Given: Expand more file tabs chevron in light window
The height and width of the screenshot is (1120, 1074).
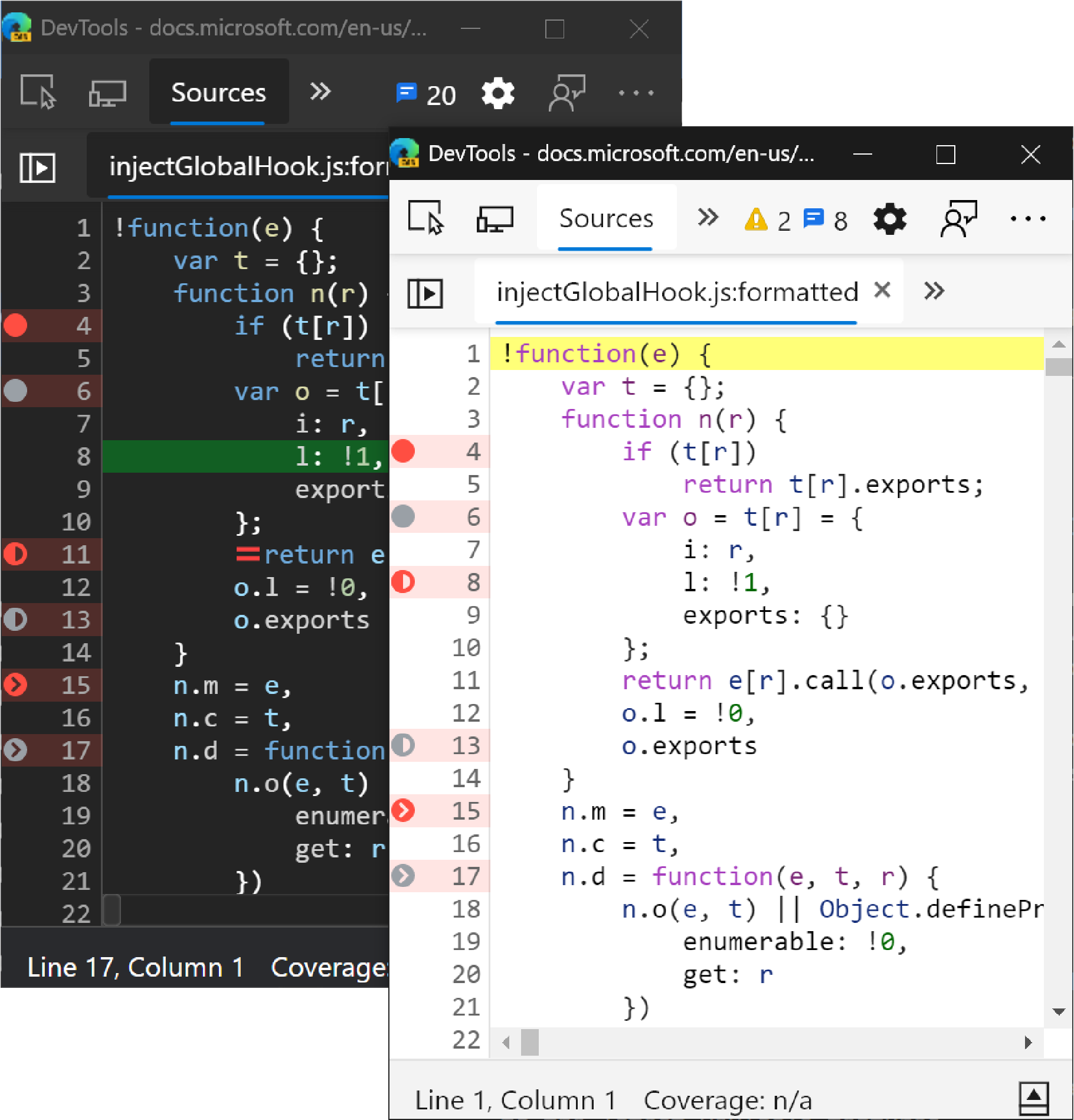Looking at the screenshot, I should [934, 291].
